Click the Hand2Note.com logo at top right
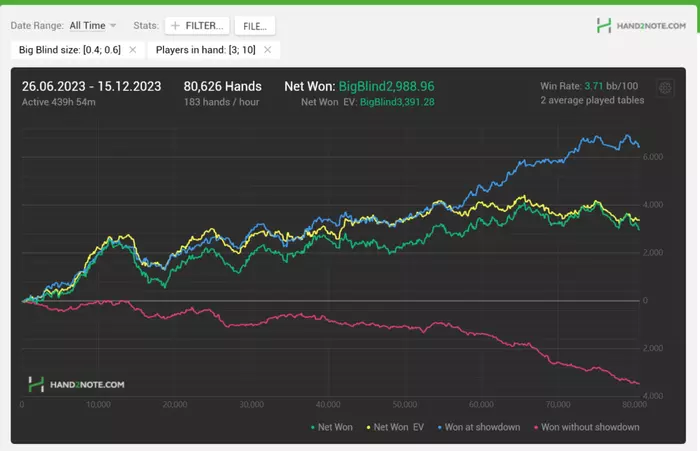This screenshot has width=700, height=451. [x=641, y=25]
